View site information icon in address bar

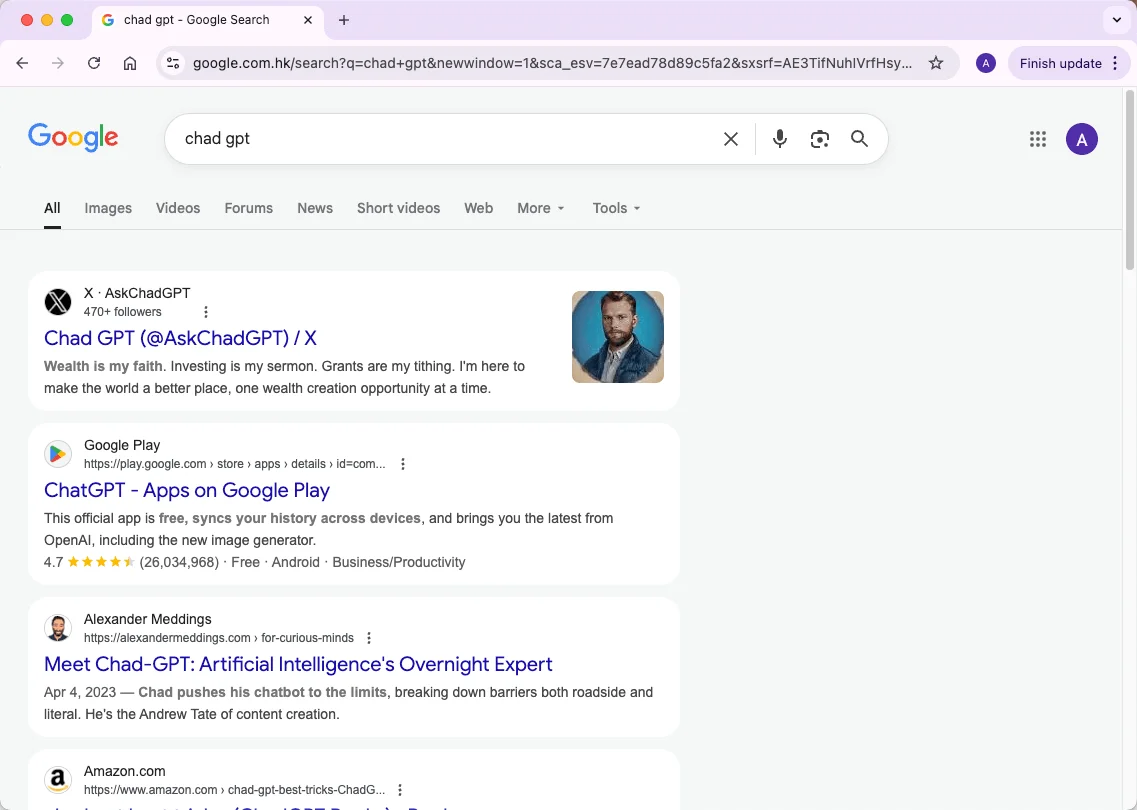[173, 63]
